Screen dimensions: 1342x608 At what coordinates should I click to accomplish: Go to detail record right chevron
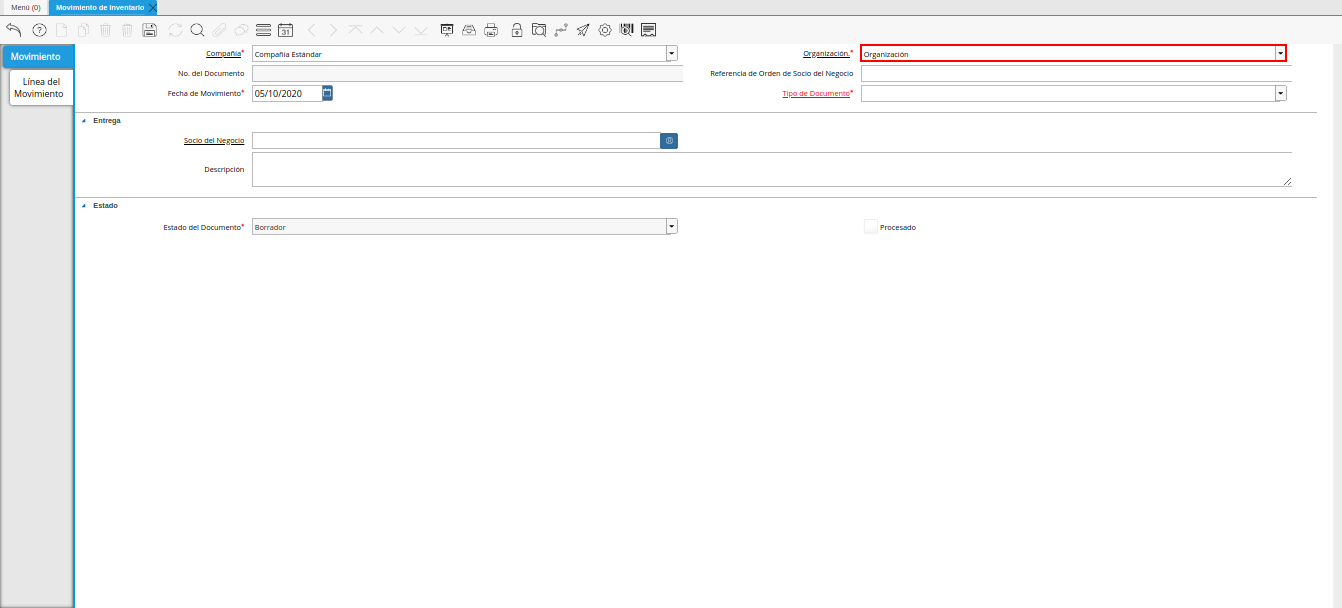[x=334, y=30]
